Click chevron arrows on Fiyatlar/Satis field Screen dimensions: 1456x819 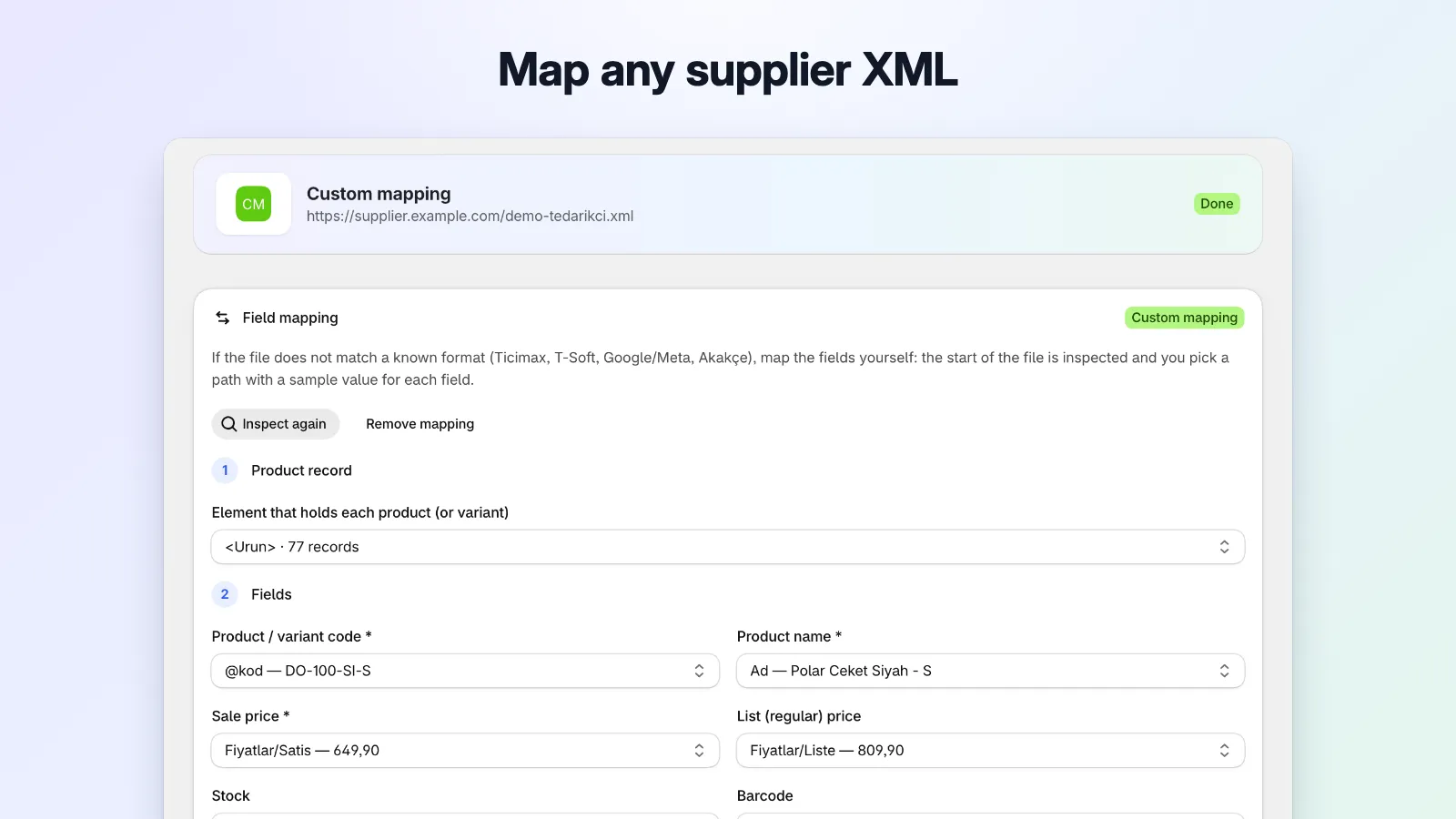(x=699, y=751)
